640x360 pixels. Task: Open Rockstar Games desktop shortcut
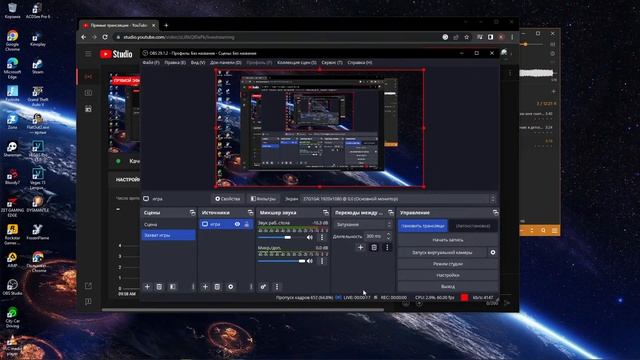click(12, 234)
